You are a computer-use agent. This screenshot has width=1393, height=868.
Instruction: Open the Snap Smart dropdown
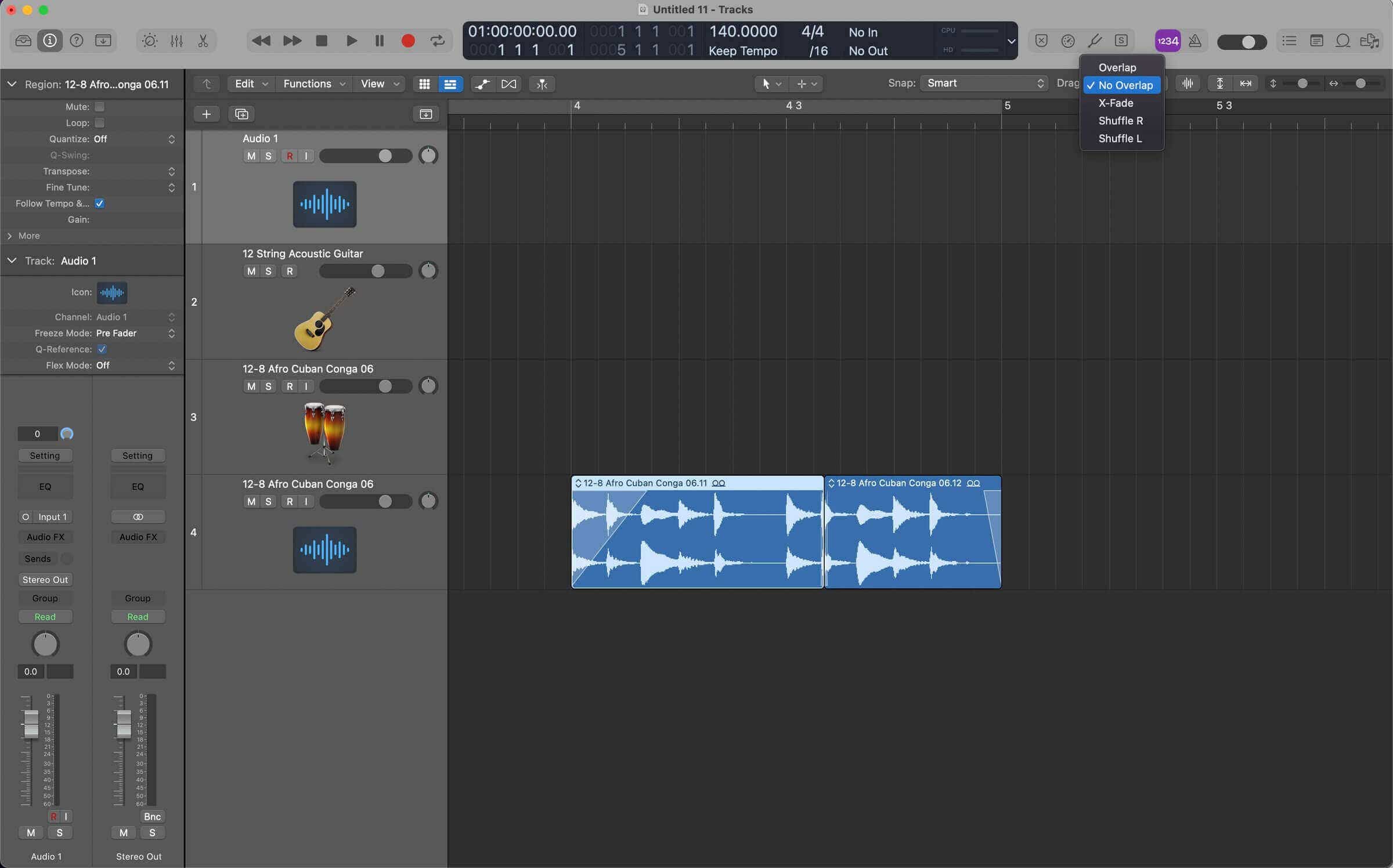(x=984, y=84)
